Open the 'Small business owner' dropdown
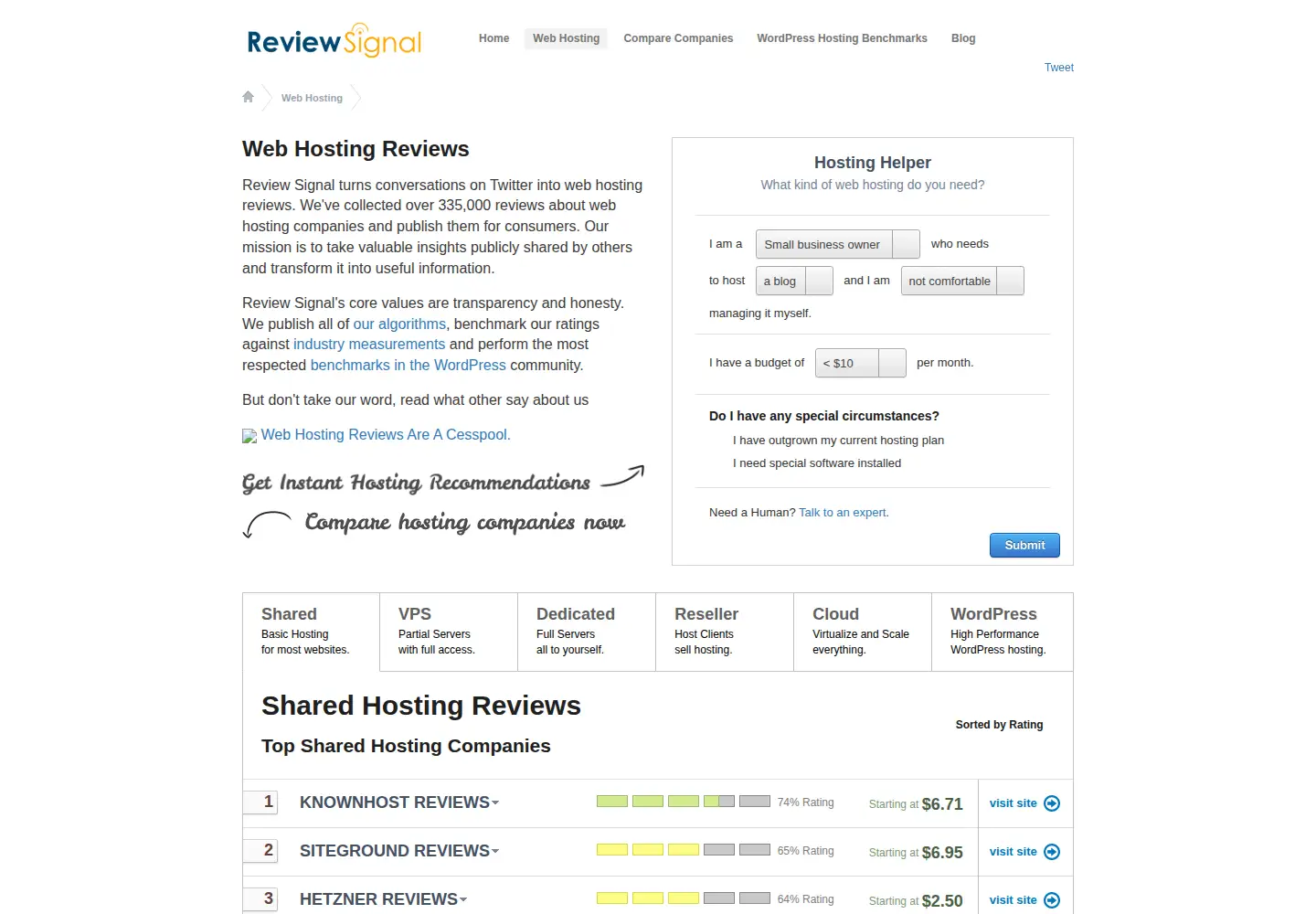 coord(837,244)
